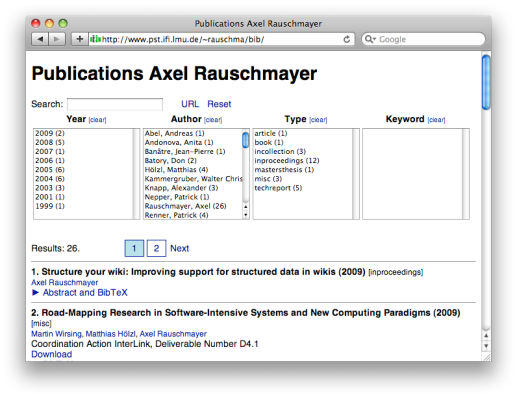Open the Google search magnifier menu
The width and height of the screenshot is (517, 397).
coord(370,39)
